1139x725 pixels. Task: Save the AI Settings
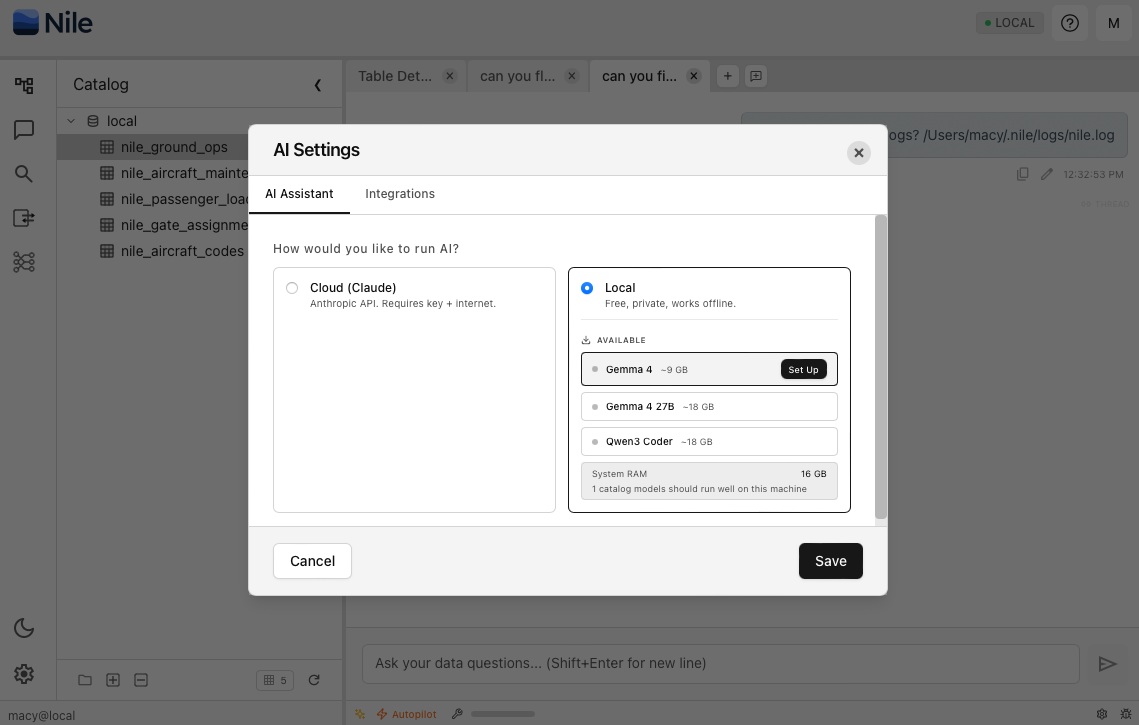coord(830,561)
